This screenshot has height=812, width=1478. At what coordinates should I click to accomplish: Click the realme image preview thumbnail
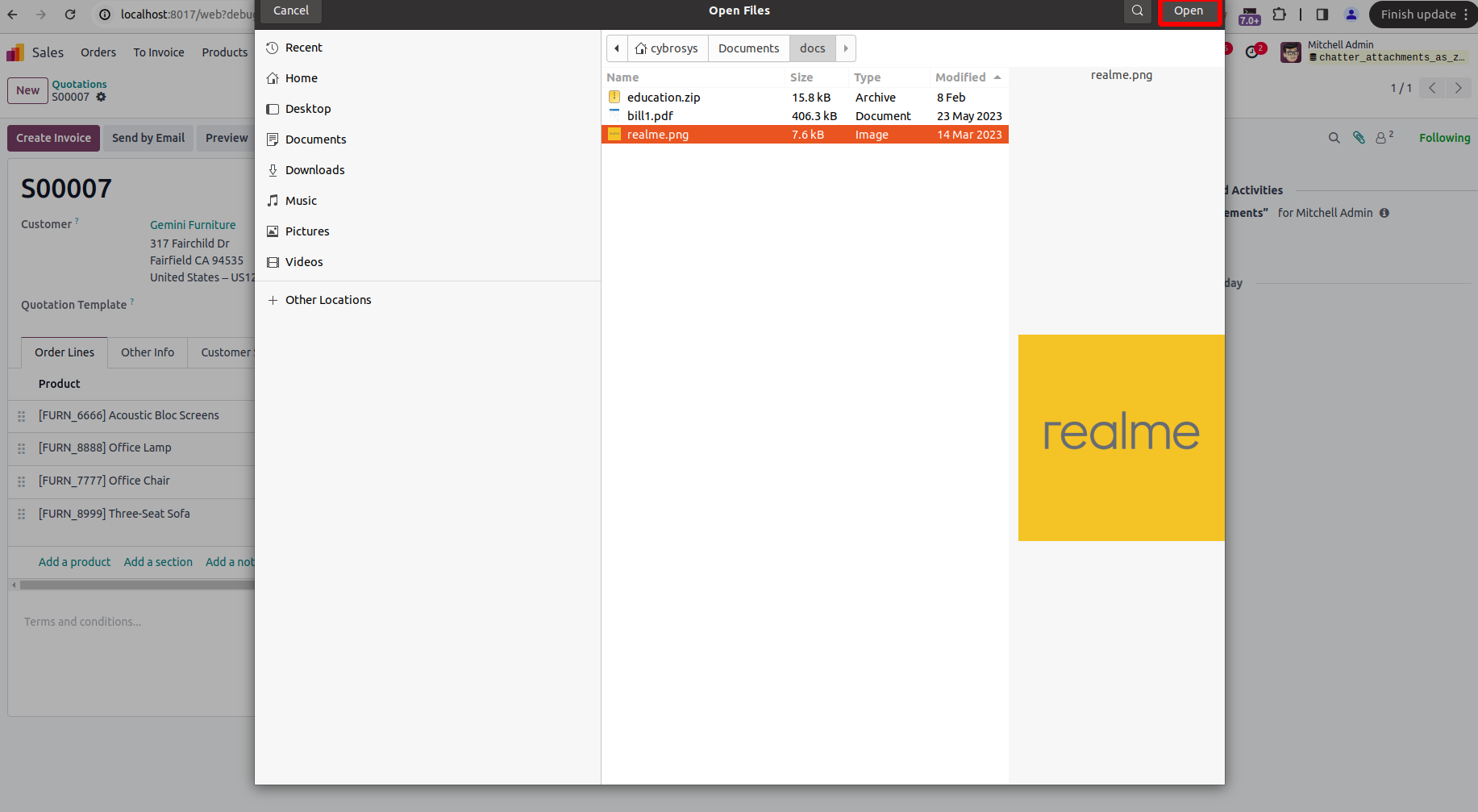tap(1121, 437)
